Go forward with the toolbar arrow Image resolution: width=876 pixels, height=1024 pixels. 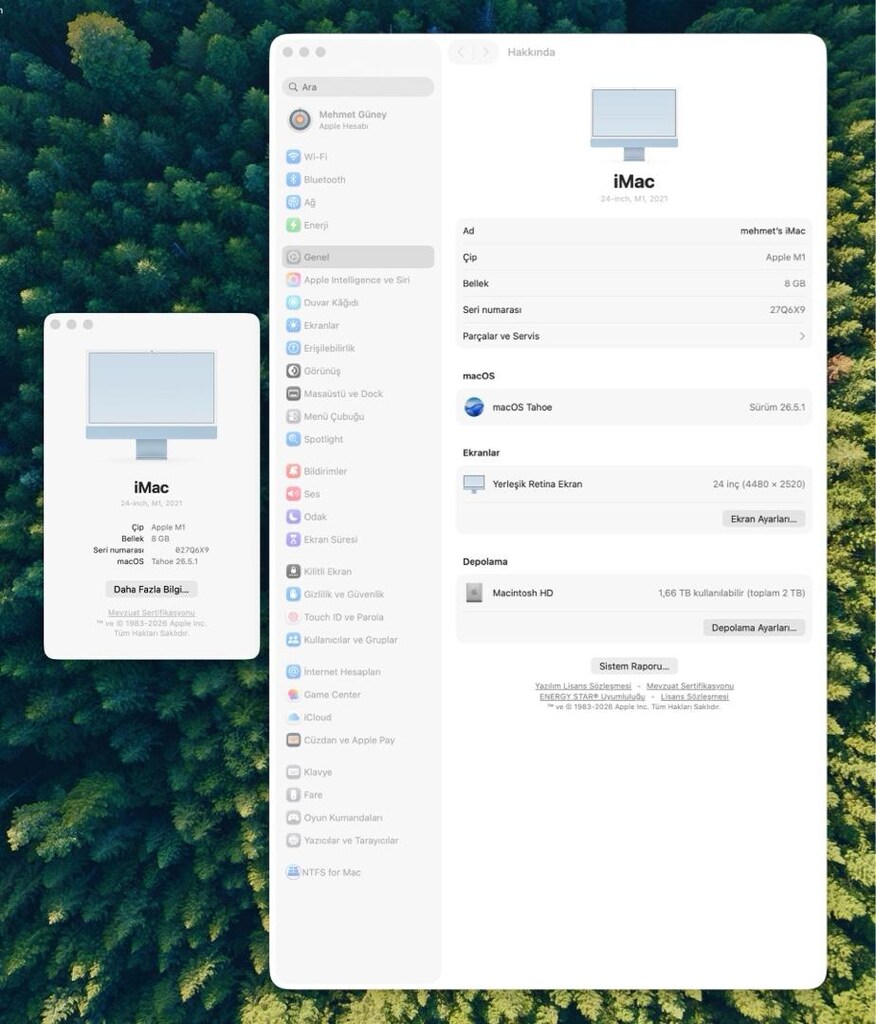click(485, 52)
